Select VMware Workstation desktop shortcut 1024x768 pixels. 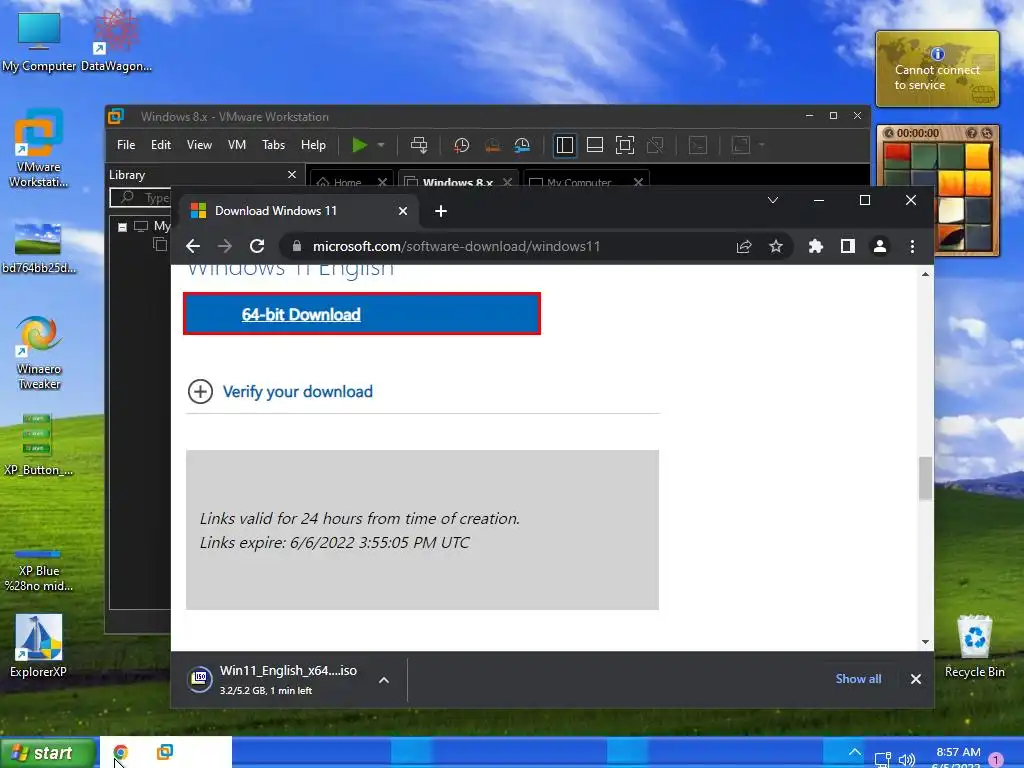click(x=39, y=149)
